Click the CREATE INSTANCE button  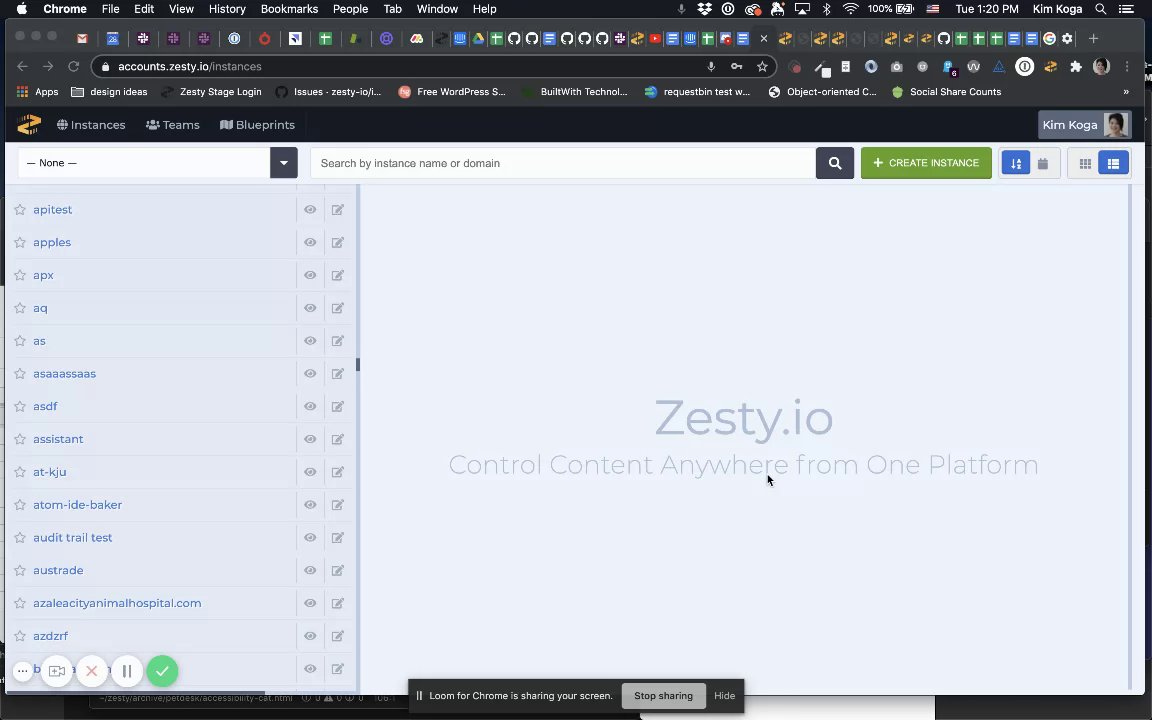(926, 163)
